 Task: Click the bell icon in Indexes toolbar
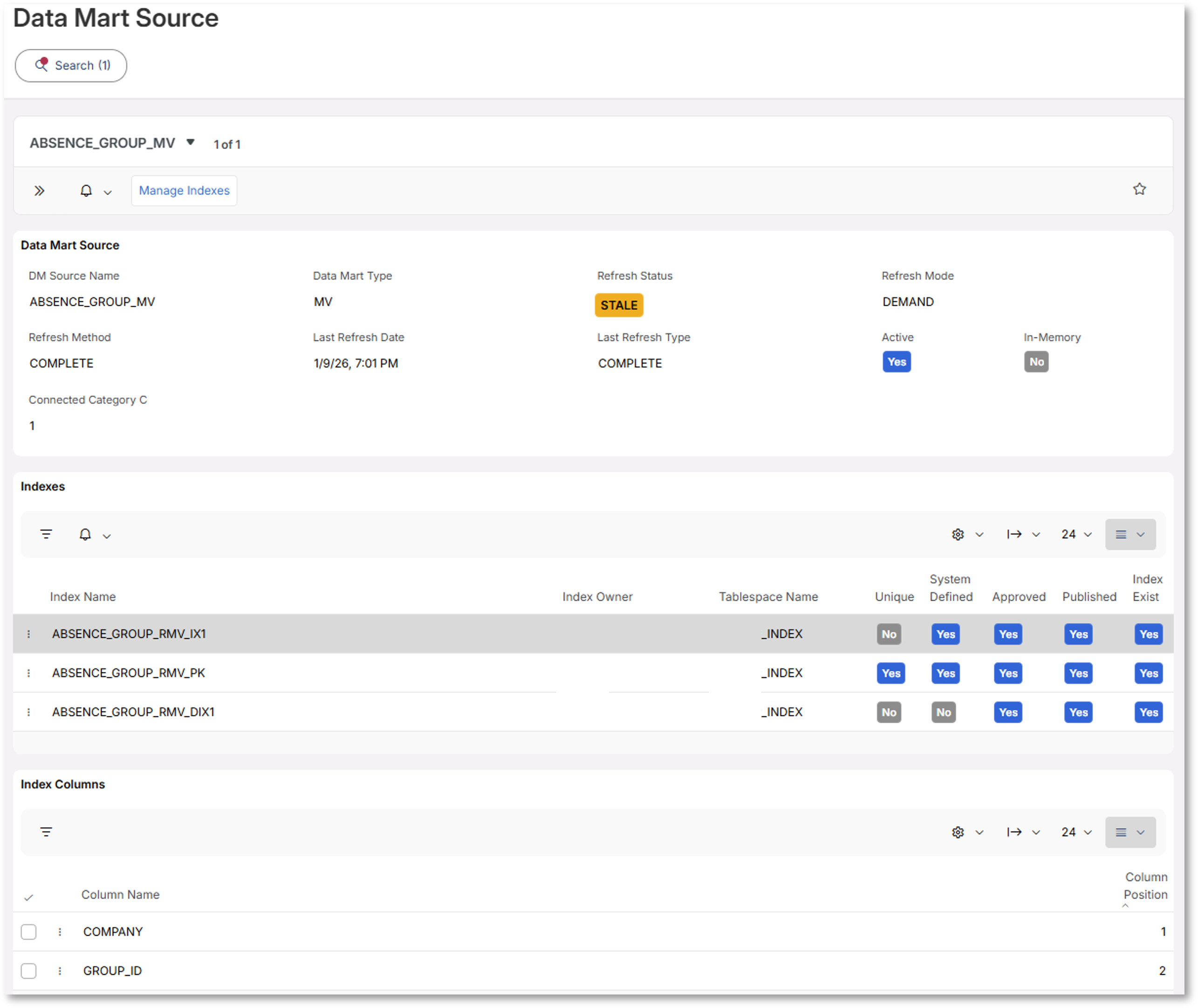[x=85, y=534]
